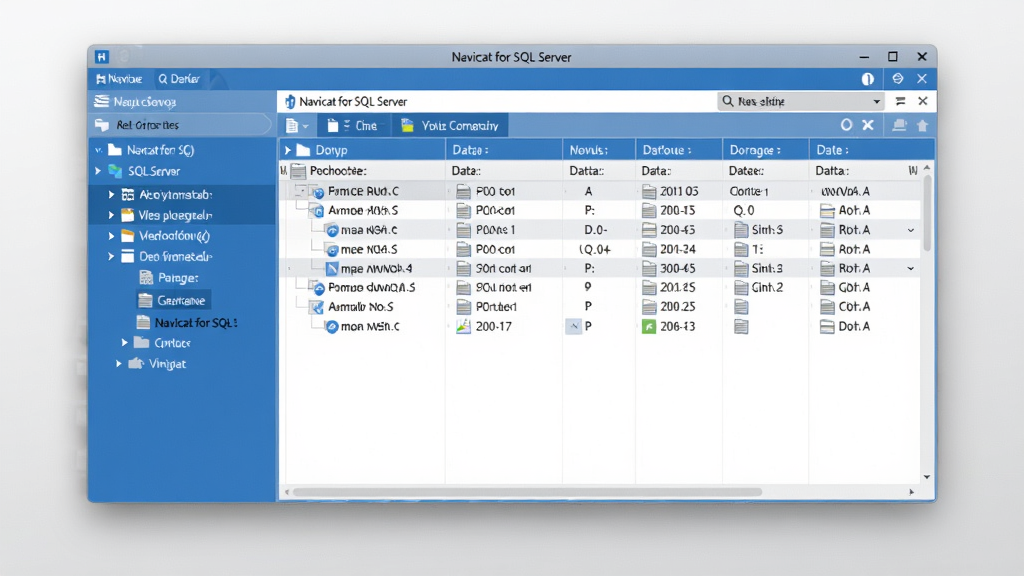This screenshot has height=576, width=1024.
Task: Click the icon of Amulb No:S row
Action: 318,307
